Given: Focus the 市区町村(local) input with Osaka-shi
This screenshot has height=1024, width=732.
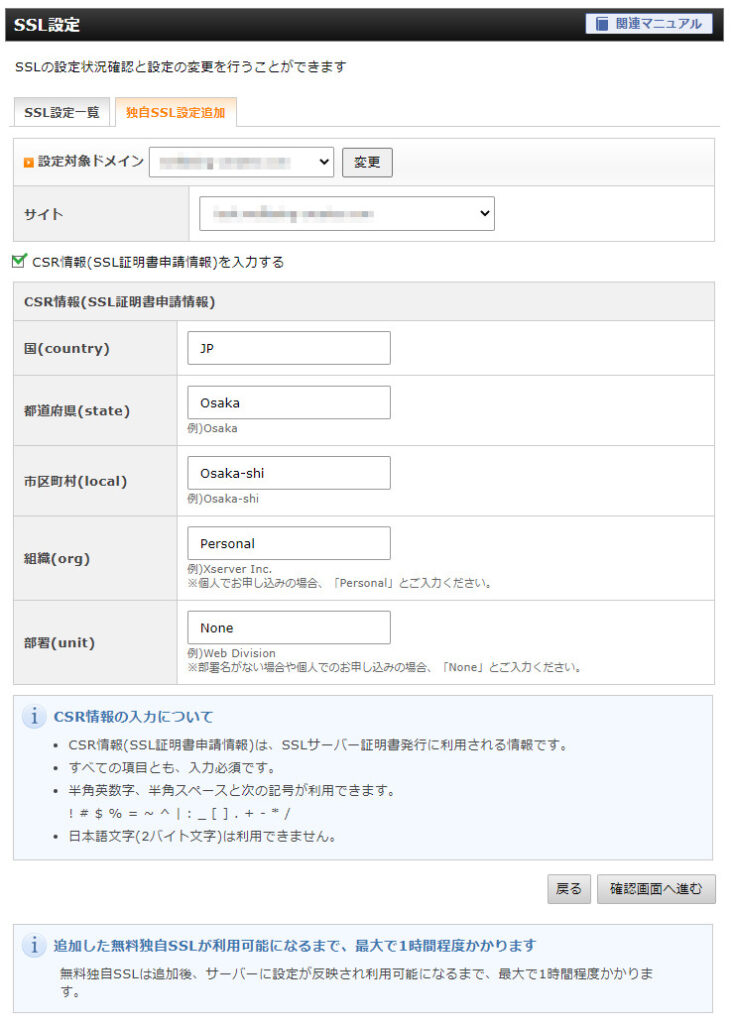Looking at the screenshot, I should (x=289, y=473).
